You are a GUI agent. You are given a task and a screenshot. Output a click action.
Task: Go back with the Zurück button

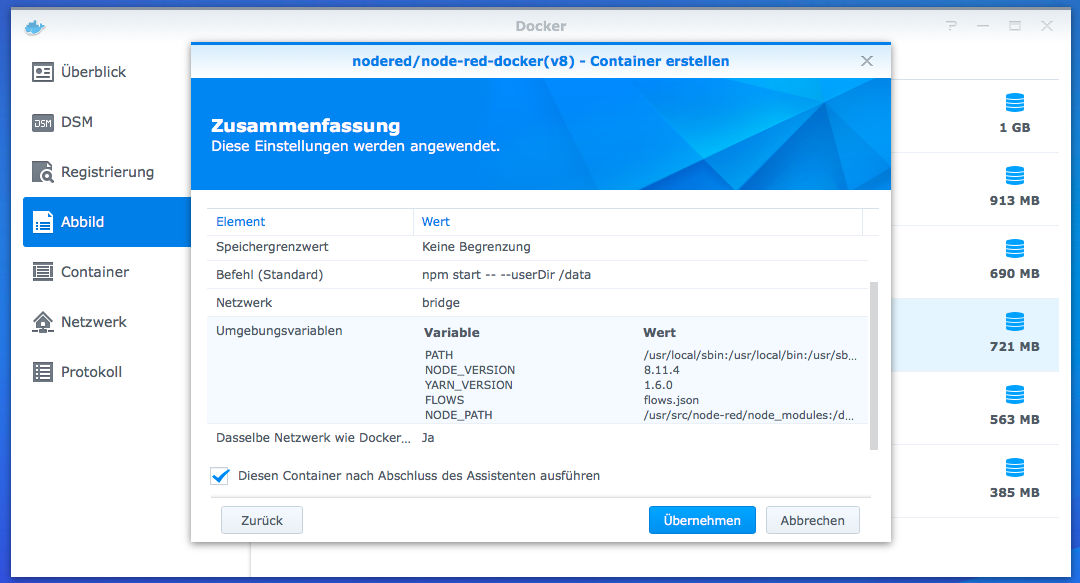click(262, 520)
